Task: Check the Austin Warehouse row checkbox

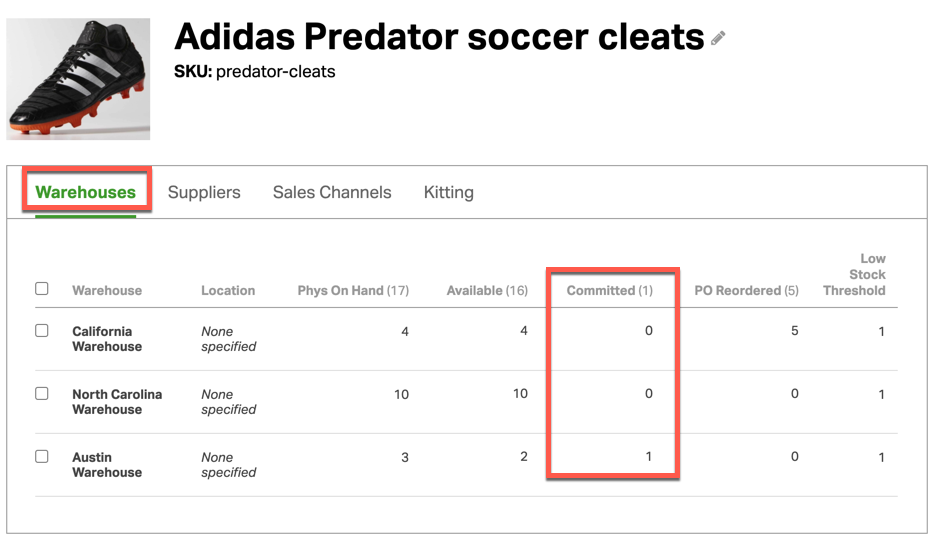Action: click(42, 456)
